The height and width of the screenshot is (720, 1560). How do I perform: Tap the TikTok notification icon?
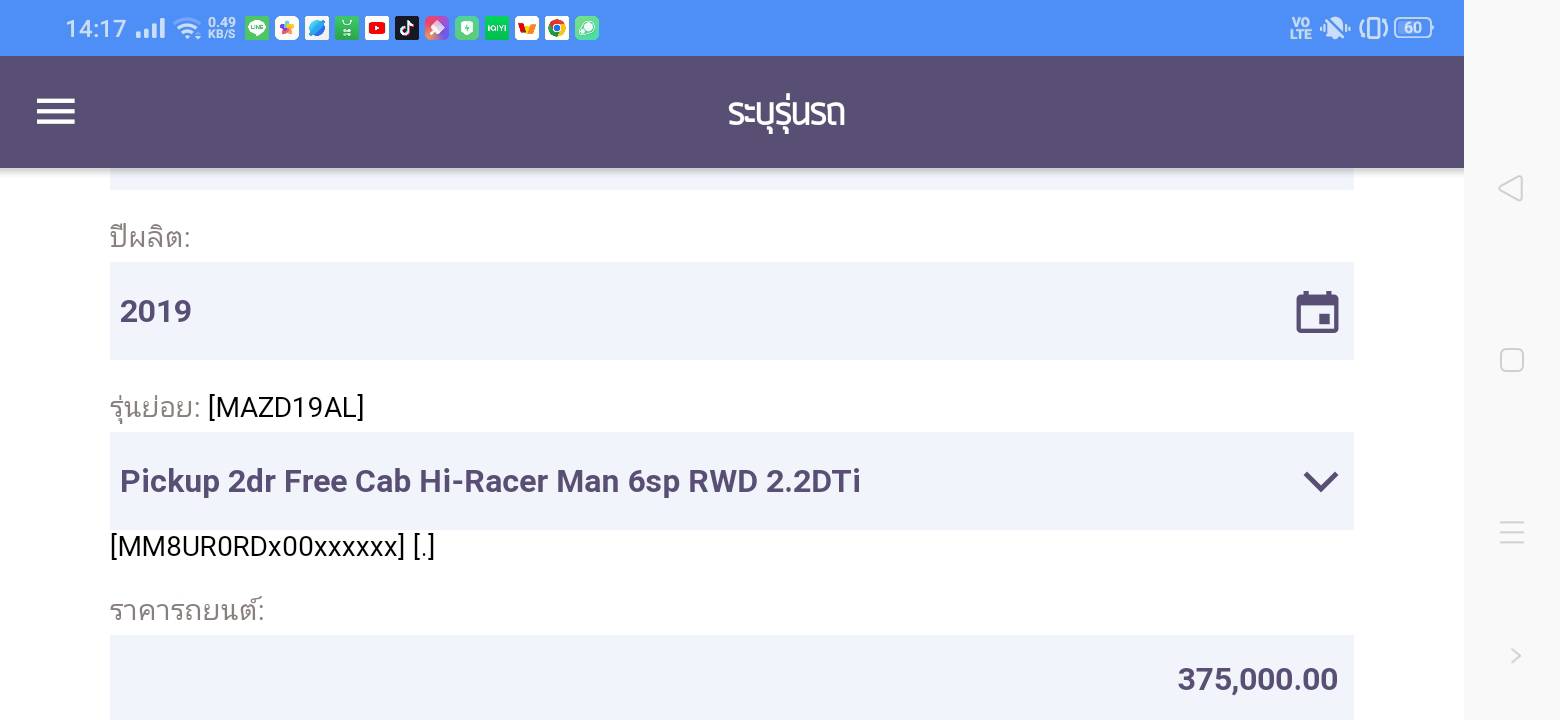click(x=407, y=28)
